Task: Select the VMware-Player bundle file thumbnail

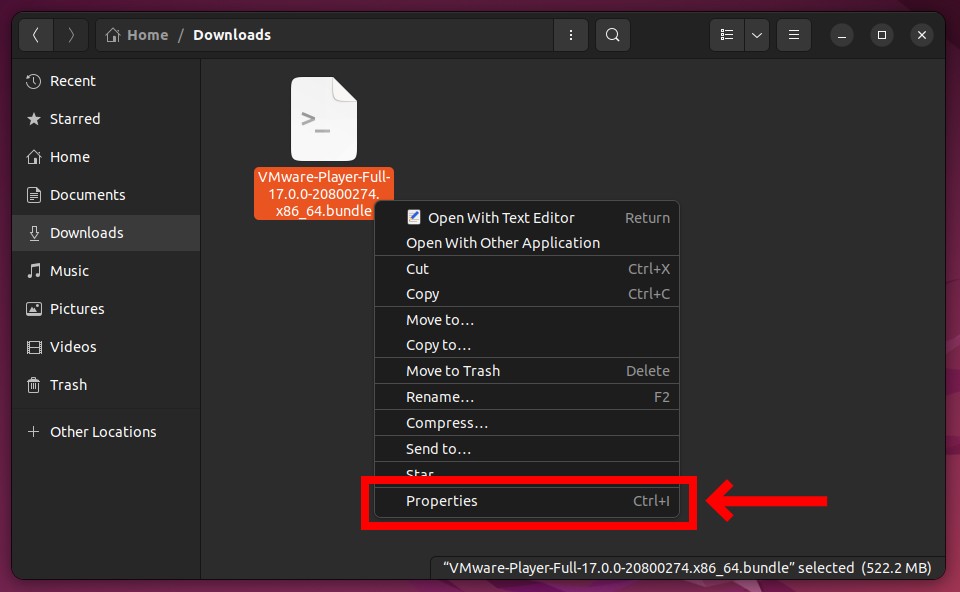Action: pyautogui.click(x=322, y=119)
